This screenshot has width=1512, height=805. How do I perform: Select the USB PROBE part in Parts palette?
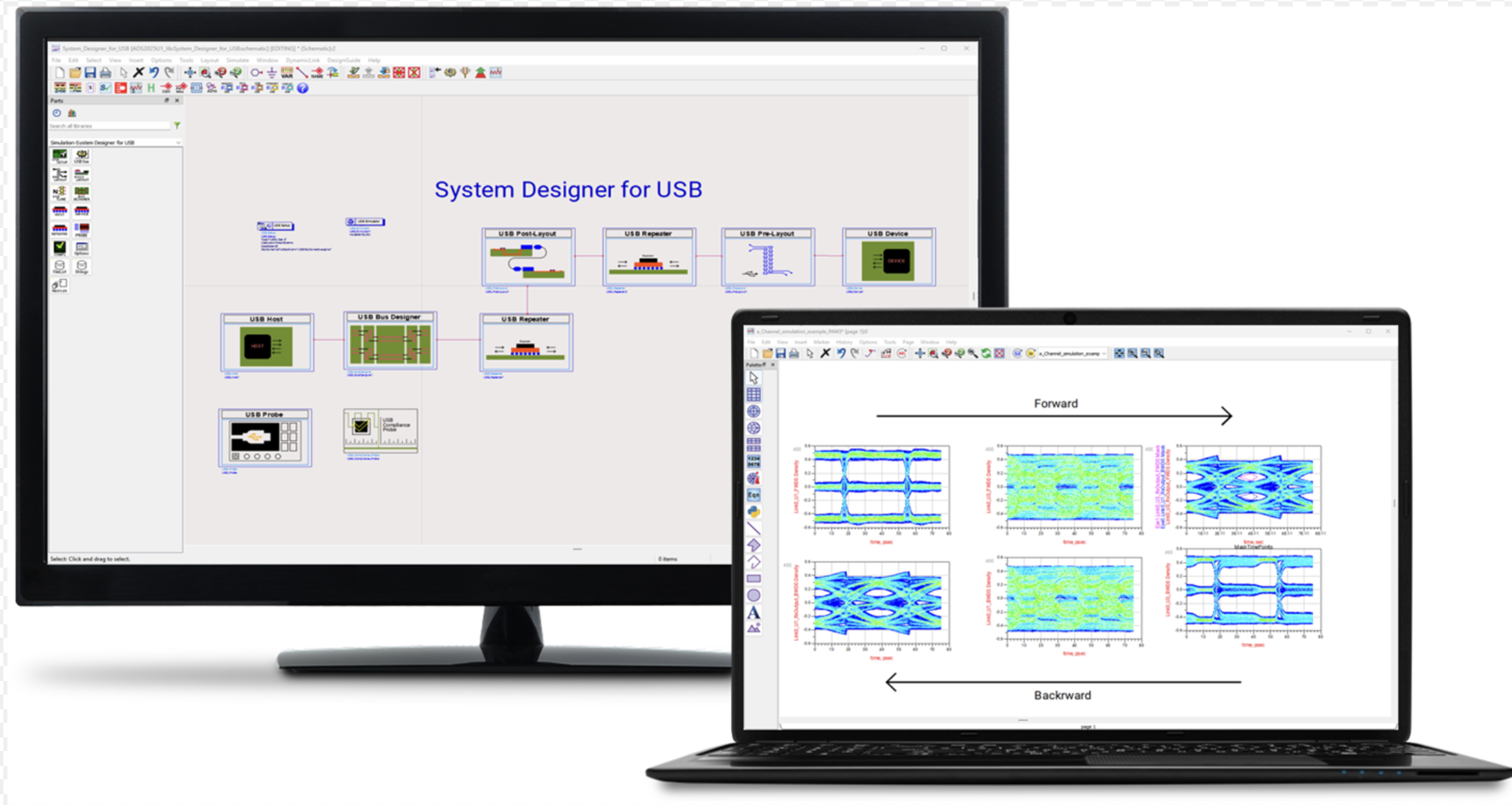click(82, 229)
